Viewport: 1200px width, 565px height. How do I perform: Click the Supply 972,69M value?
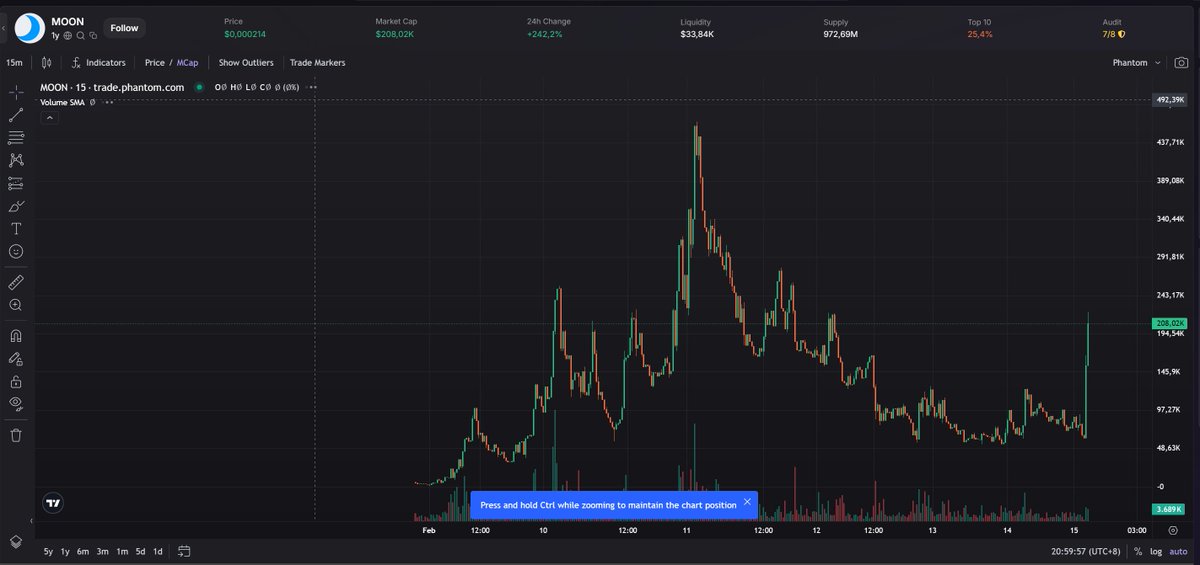[x=841, y=34]
